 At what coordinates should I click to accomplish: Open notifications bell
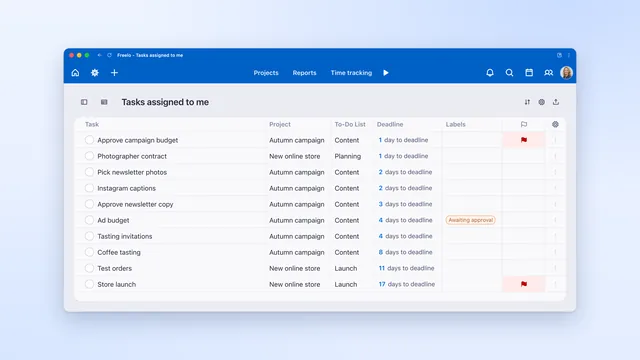point(490,73)
